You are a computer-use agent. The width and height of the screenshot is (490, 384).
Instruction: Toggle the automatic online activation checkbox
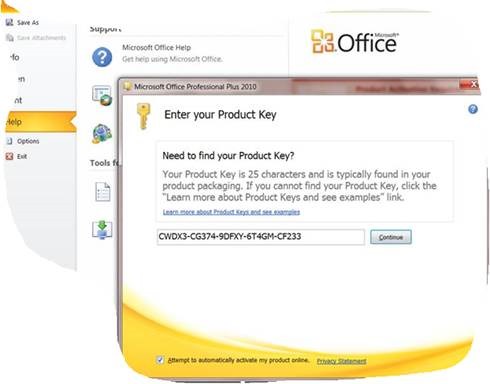coord(160,360)
